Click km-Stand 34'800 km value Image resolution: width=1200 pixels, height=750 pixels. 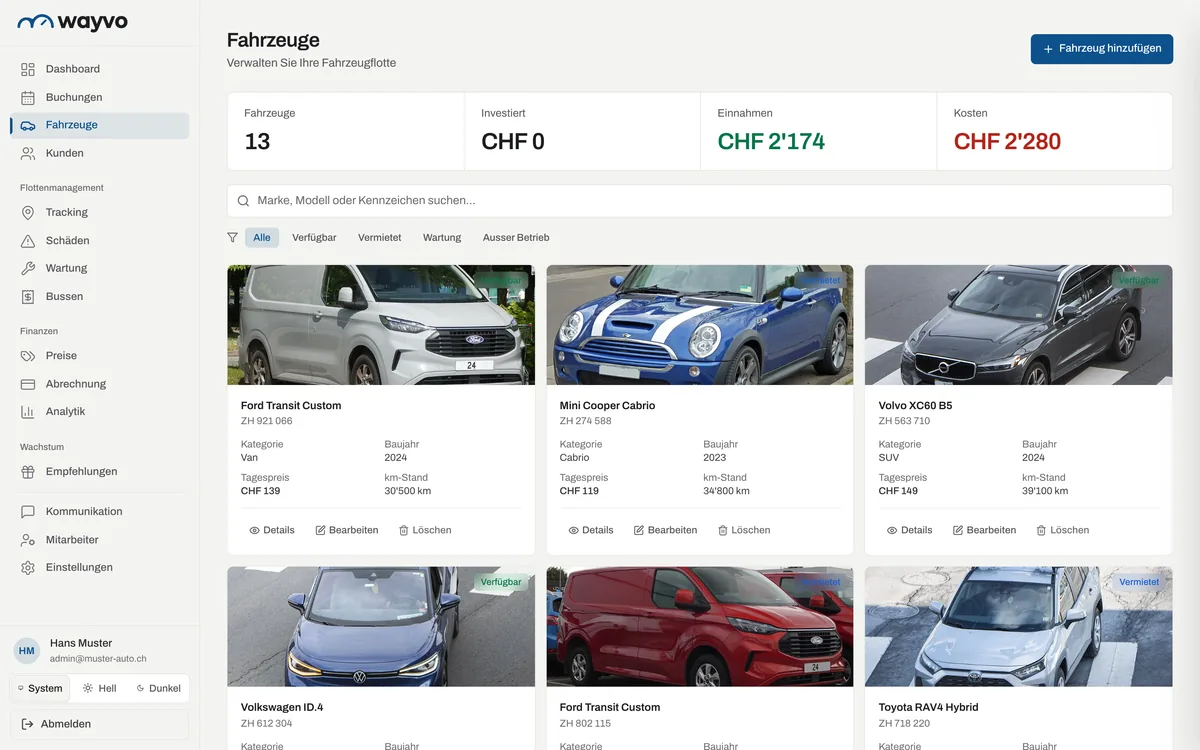tap(726, 491)
